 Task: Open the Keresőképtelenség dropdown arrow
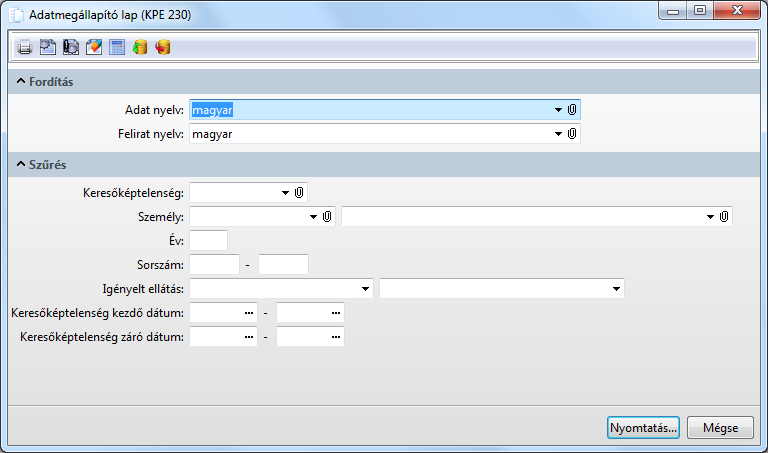[285, 193]
